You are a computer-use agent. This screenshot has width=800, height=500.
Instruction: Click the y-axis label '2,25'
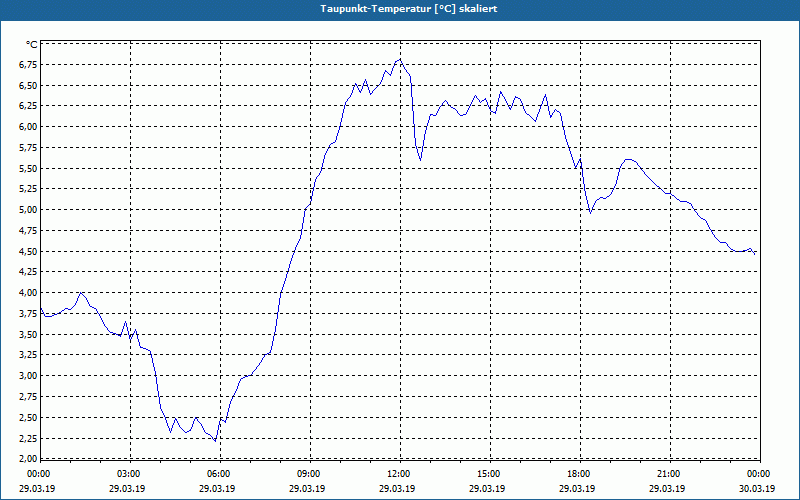click(29, 438)
